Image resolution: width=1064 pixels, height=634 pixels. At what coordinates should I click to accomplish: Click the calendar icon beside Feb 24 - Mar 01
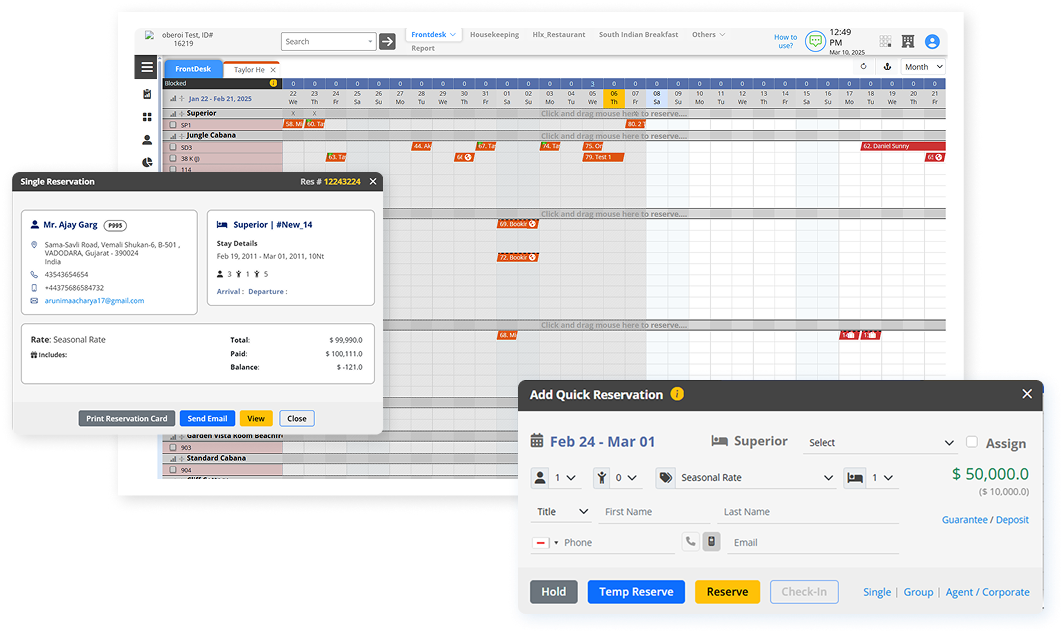tap(537, 441)
